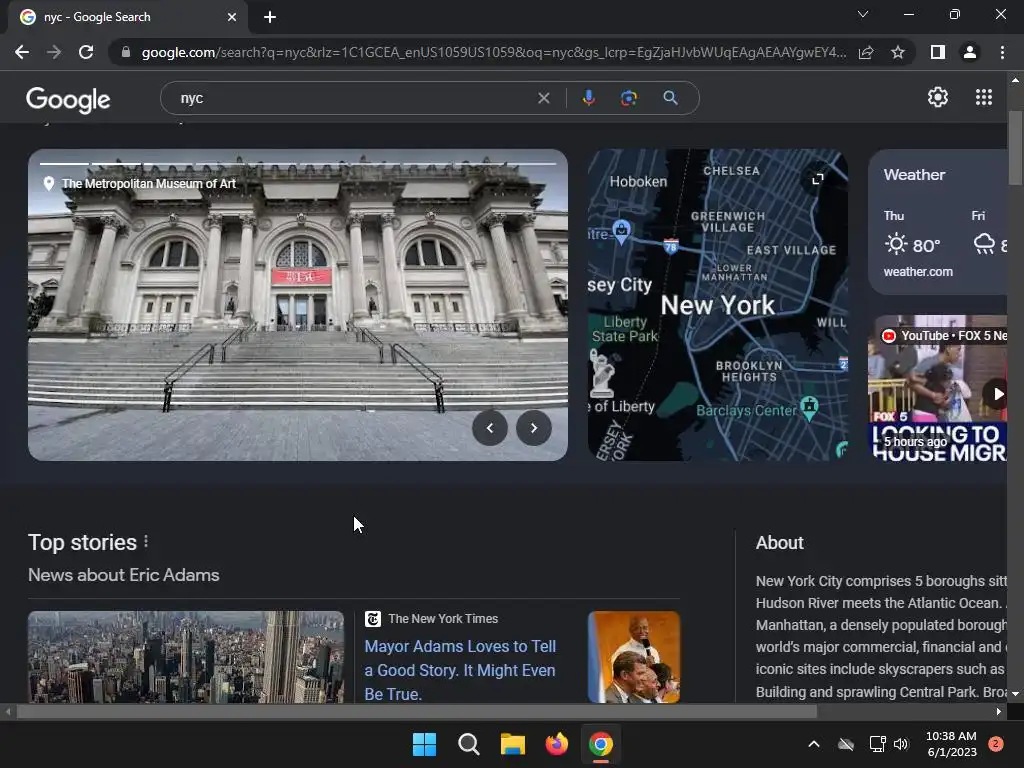The image size is (1024, 768).
Task: Show the previous carousel photo
Action: (490, 428)
